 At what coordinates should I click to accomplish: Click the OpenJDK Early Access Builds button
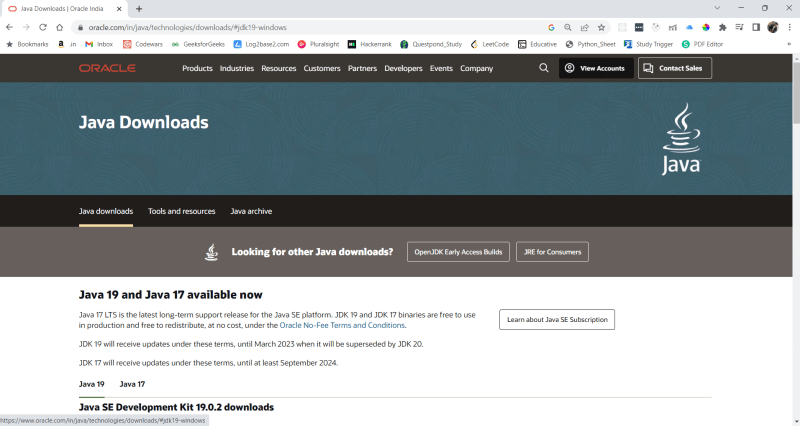458,252
